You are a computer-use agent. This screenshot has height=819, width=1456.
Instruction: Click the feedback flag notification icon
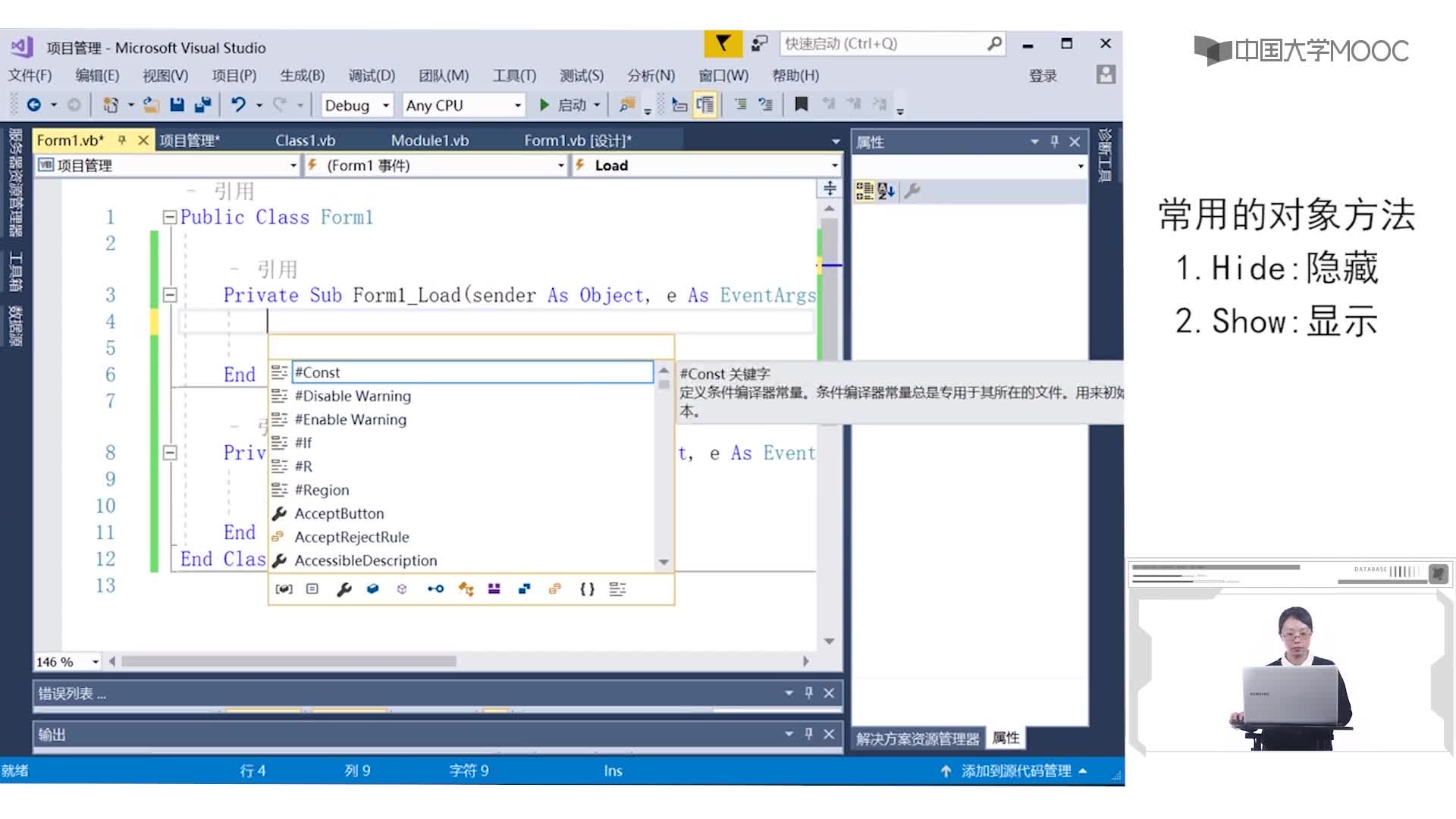723,43
